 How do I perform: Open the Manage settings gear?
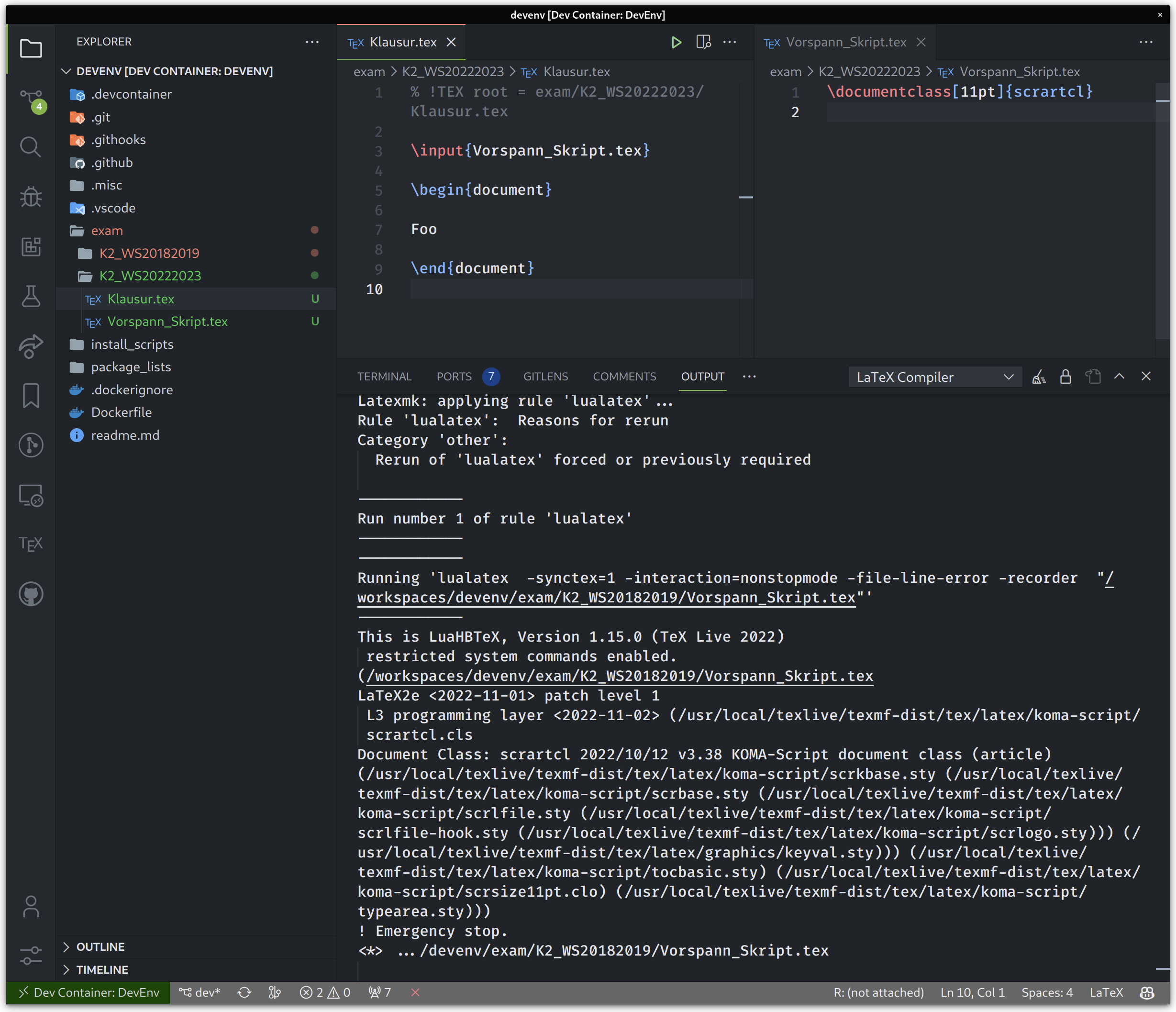point(31,955)
